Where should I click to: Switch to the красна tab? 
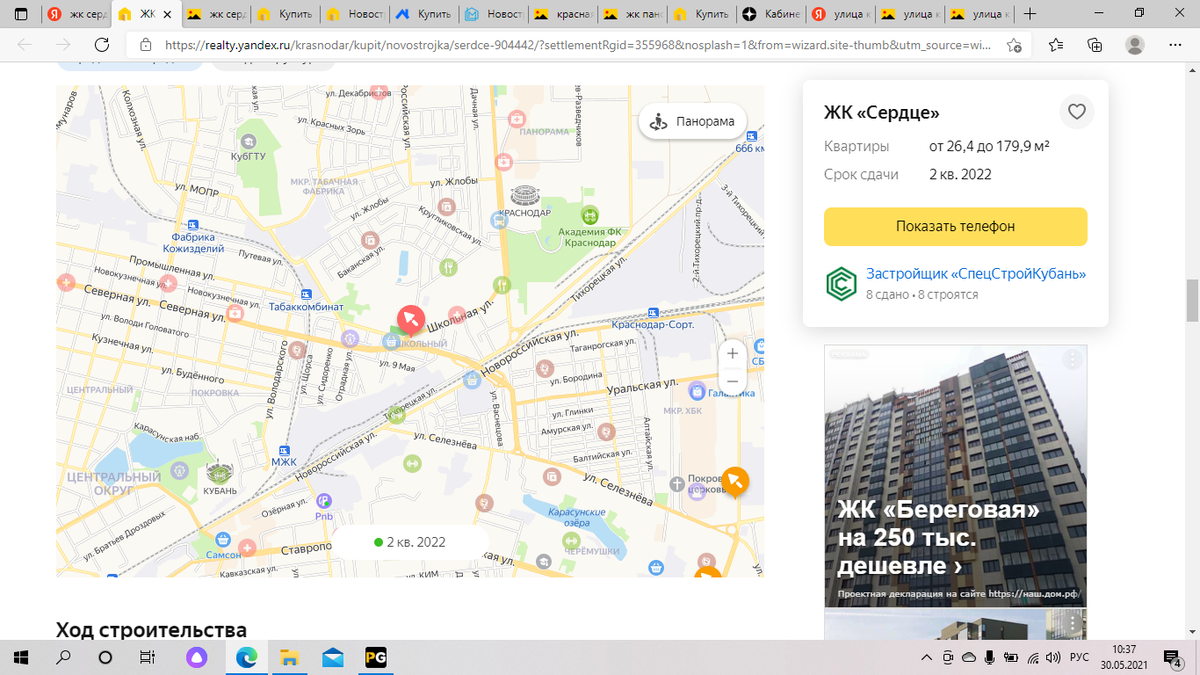click(x=563, y=14)
